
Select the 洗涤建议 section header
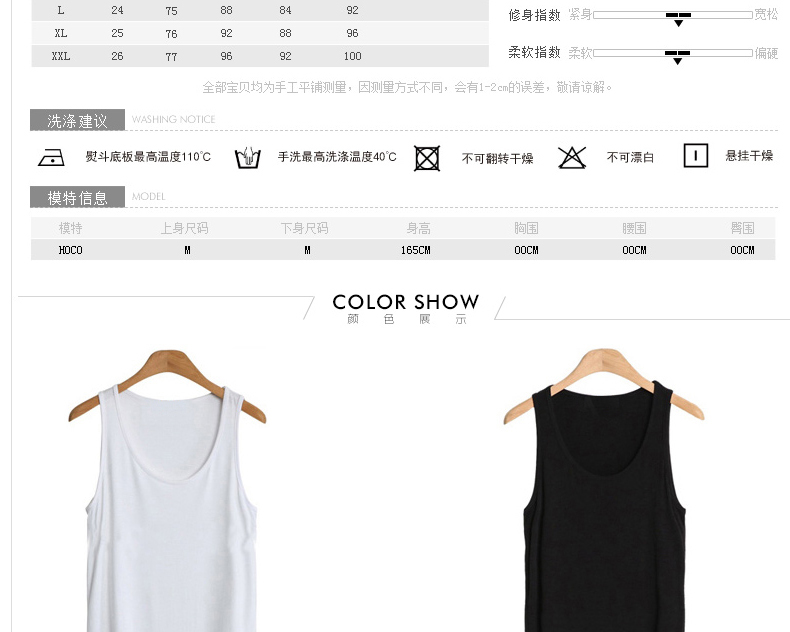point(77,121)
